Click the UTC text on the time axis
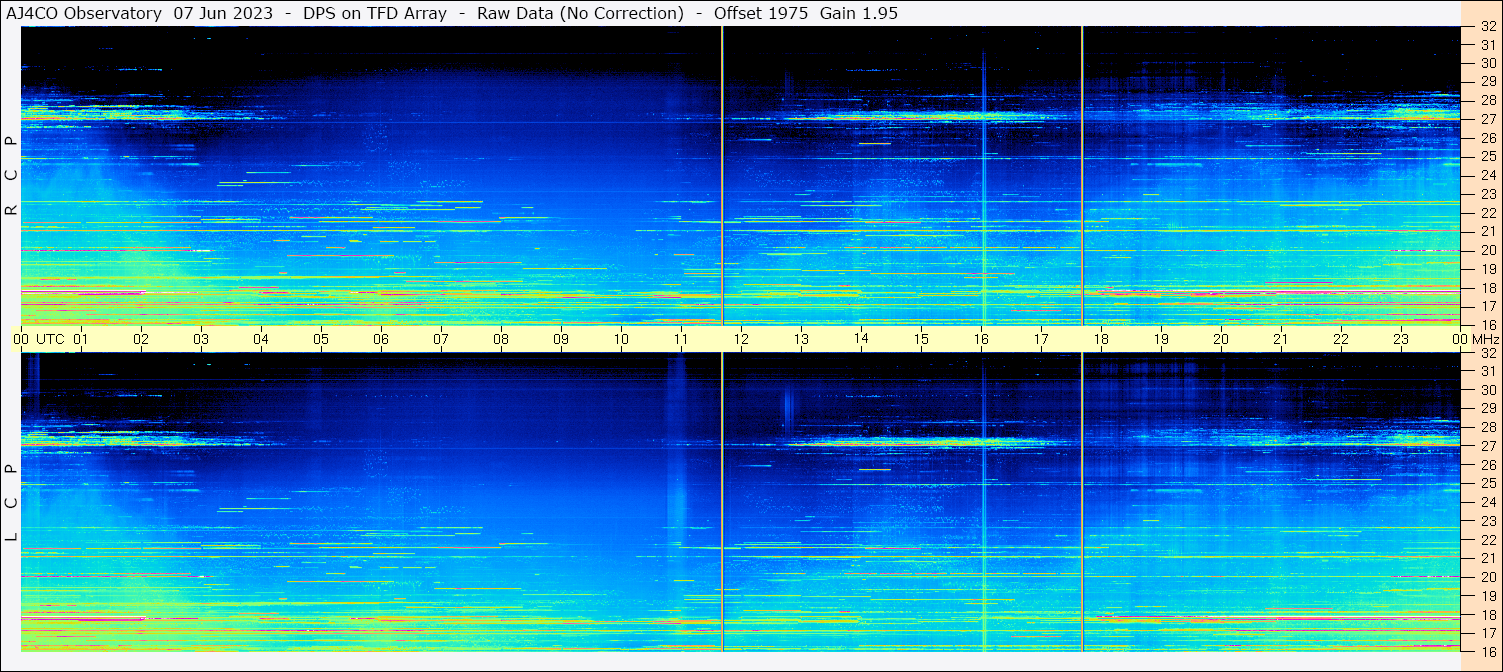1503x672 pixels. click(x=51, y=339)
